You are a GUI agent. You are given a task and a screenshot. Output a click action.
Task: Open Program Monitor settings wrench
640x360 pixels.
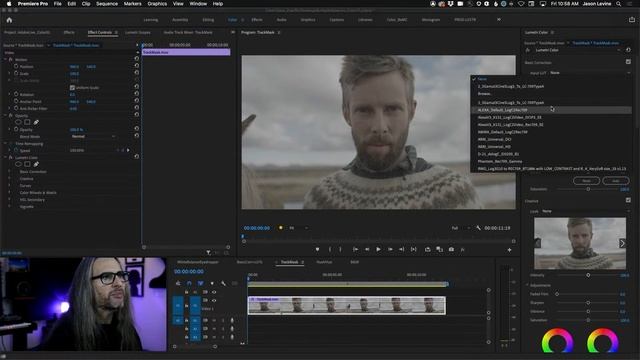pyautogui.click(x=478, y=228)
